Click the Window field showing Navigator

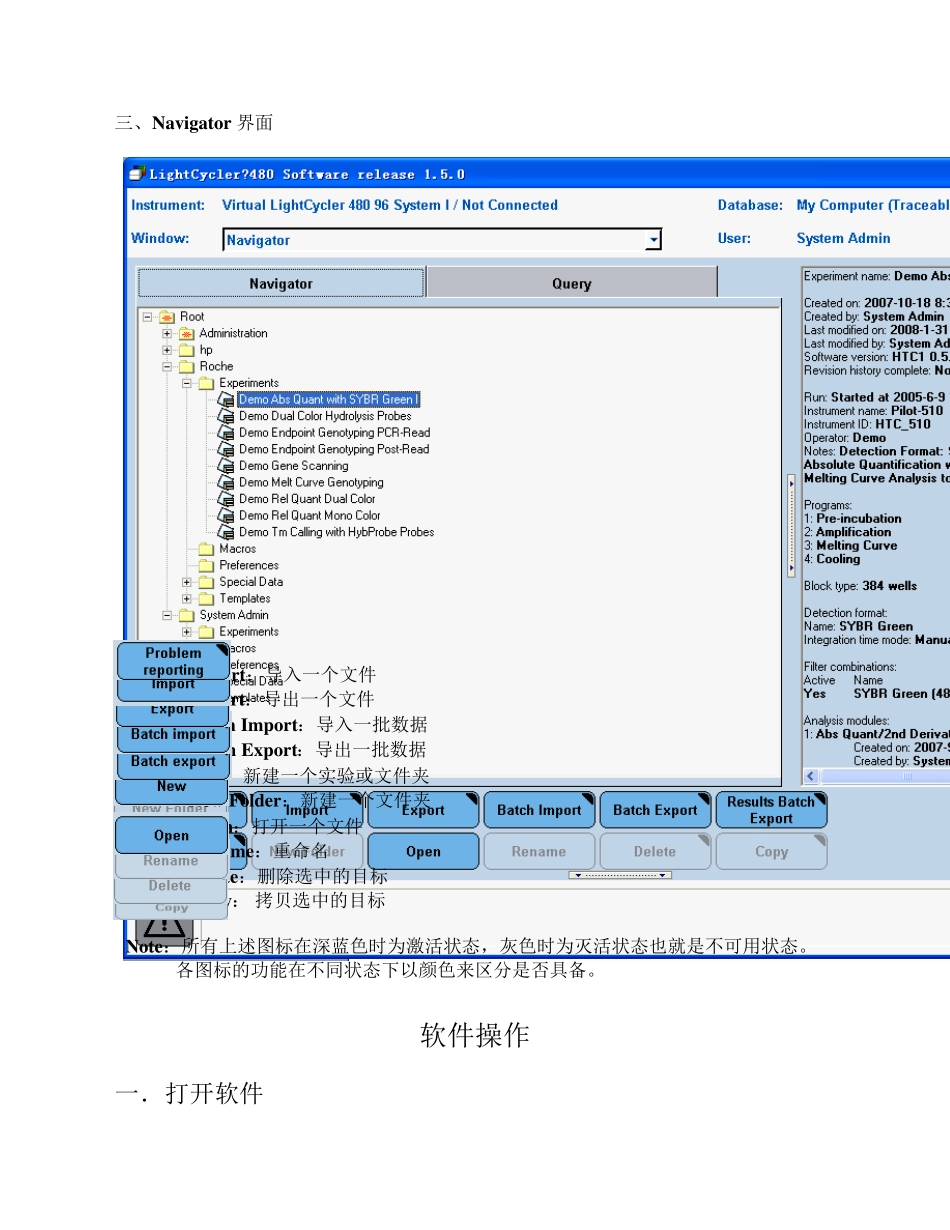point(442,240)
